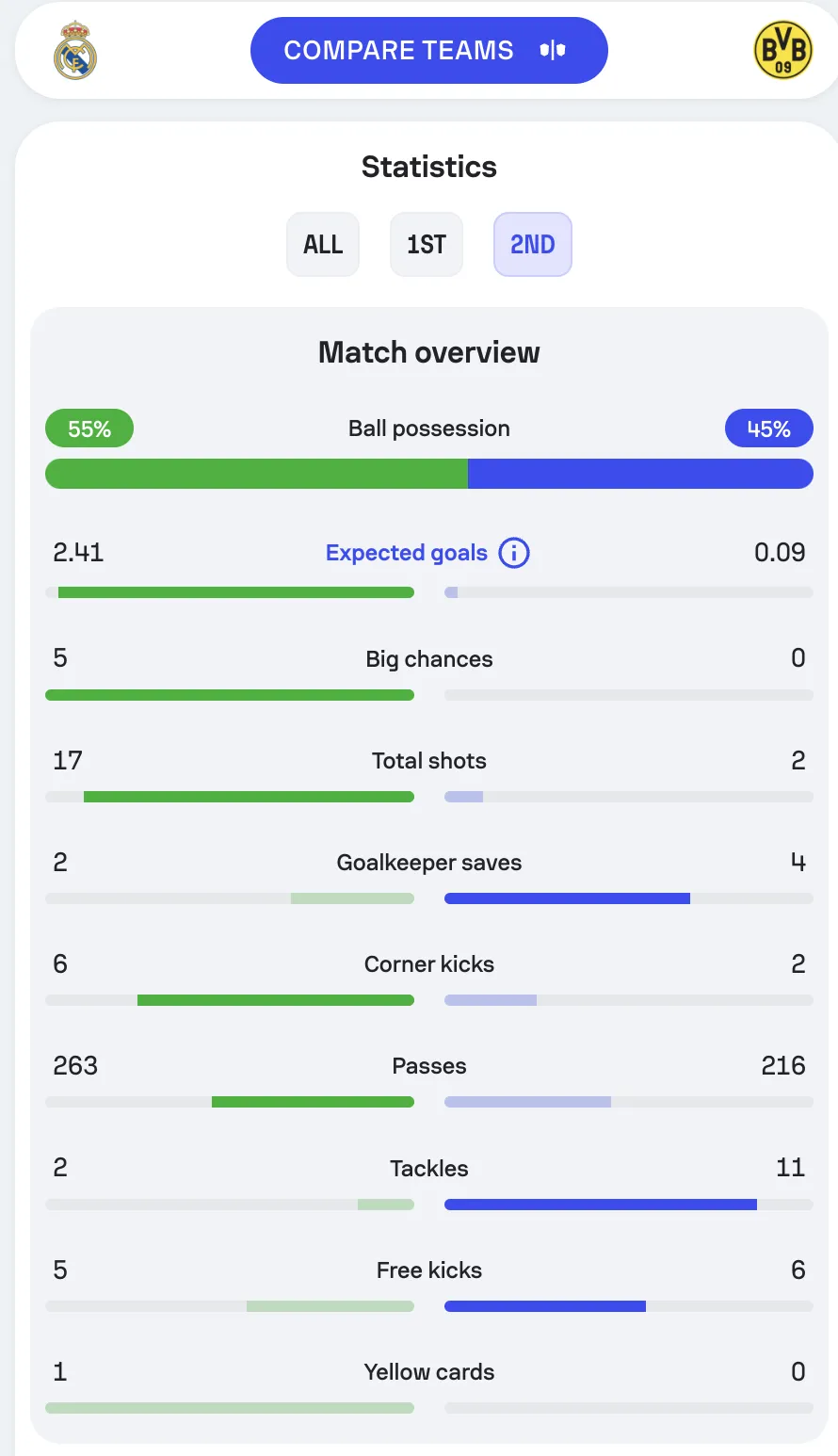This screenshot has width=838, height=1456.
Task: Click the Free kicks blue bar
Action: pyautogui.click(x=545, y=1306)
